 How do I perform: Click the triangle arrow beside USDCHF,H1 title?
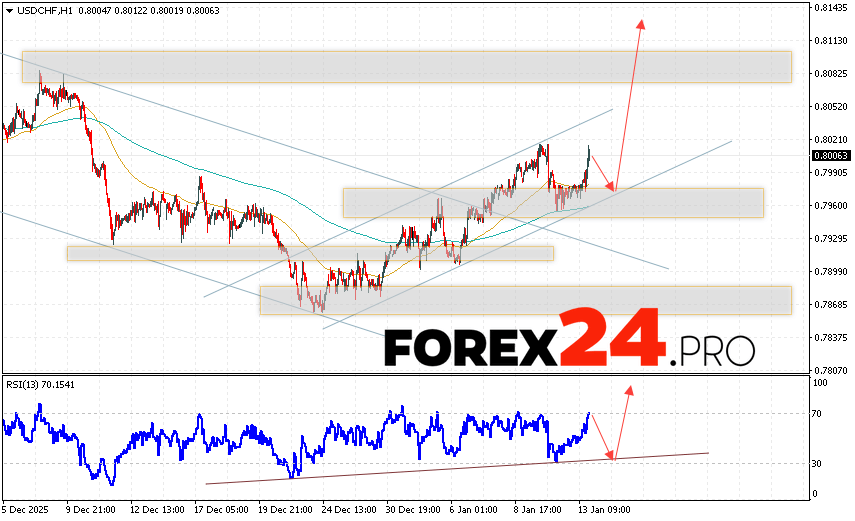pyautogui.click(x=8, y=10)
